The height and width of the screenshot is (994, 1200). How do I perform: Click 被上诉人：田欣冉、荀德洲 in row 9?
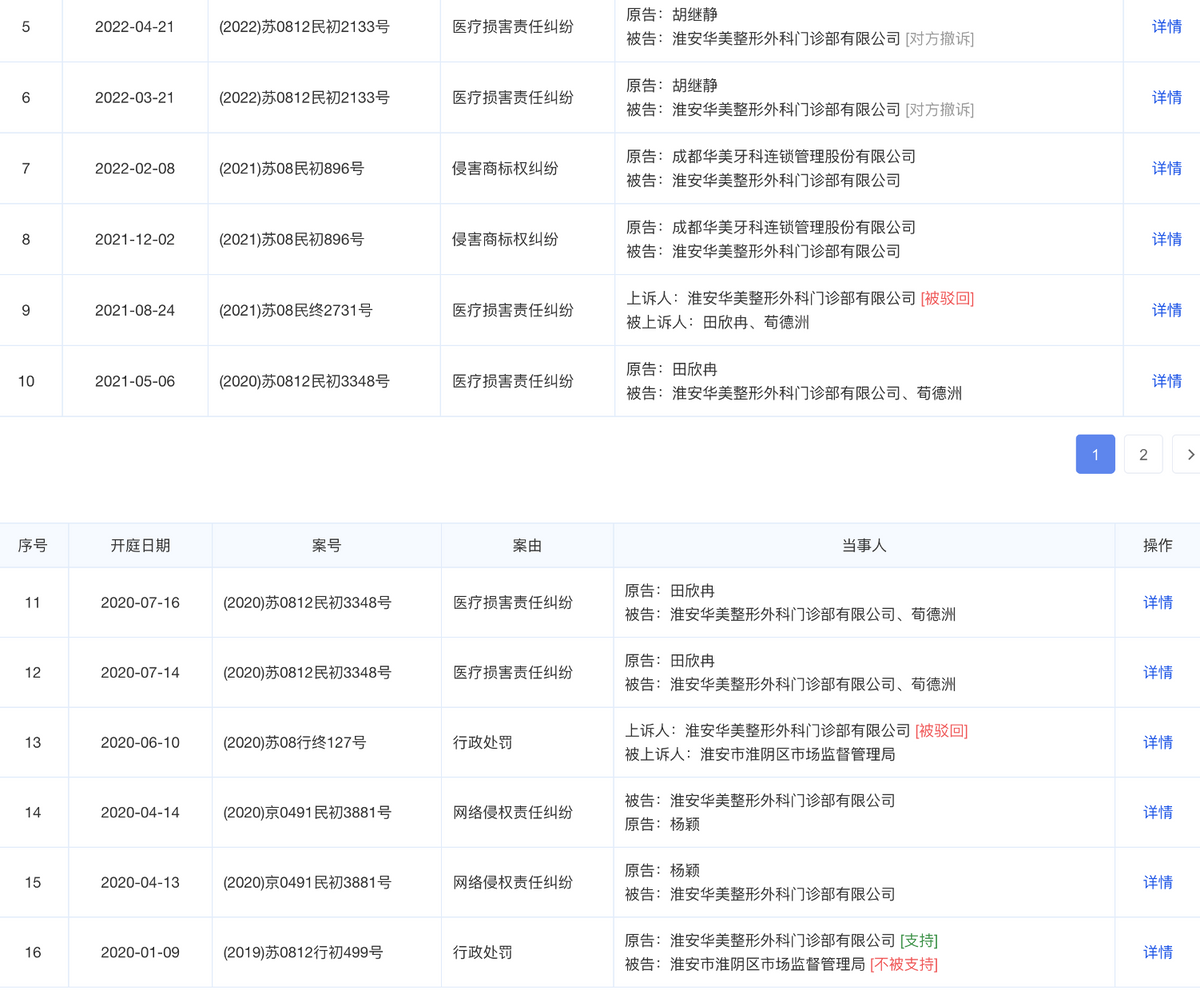(x=718, y=322)
